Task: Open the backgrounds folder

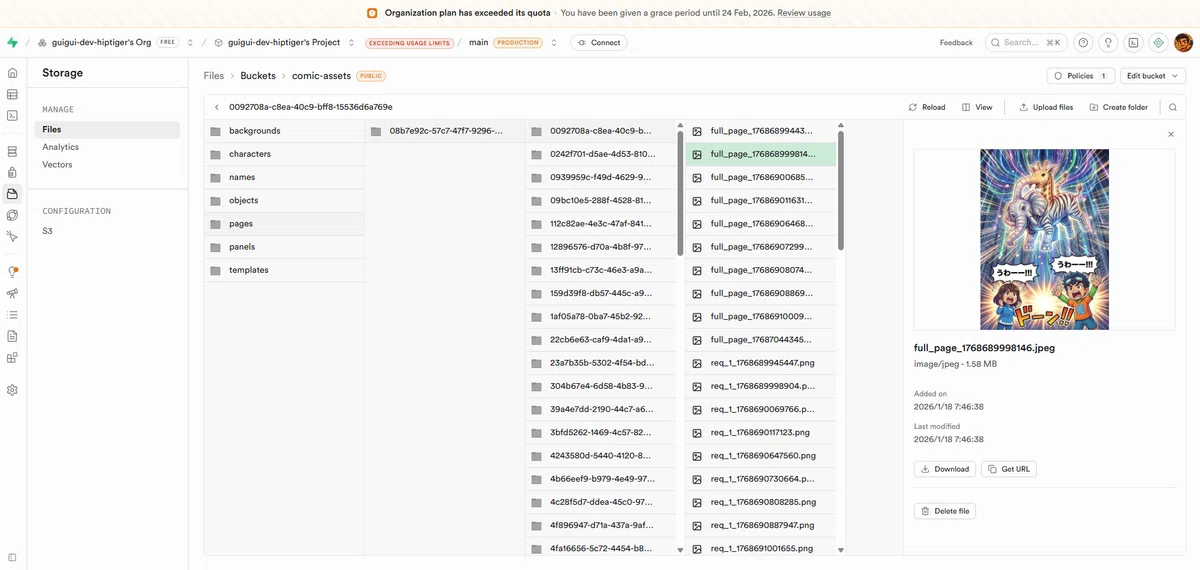Action: pyautogui.click(x=284, y=131)
